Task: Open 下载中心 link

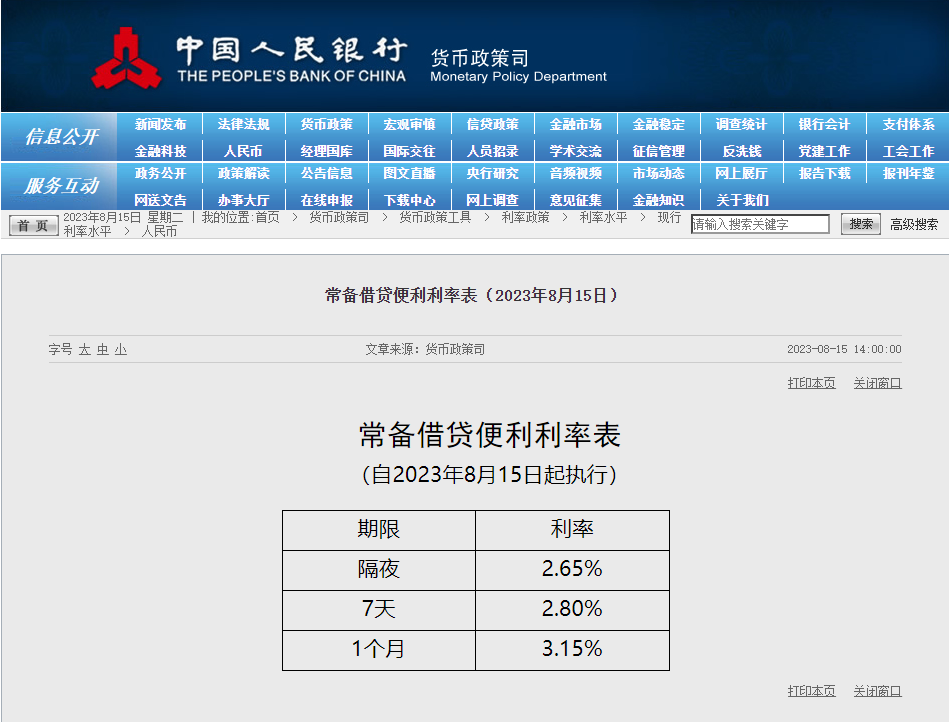Action: [x=409, y=200]
